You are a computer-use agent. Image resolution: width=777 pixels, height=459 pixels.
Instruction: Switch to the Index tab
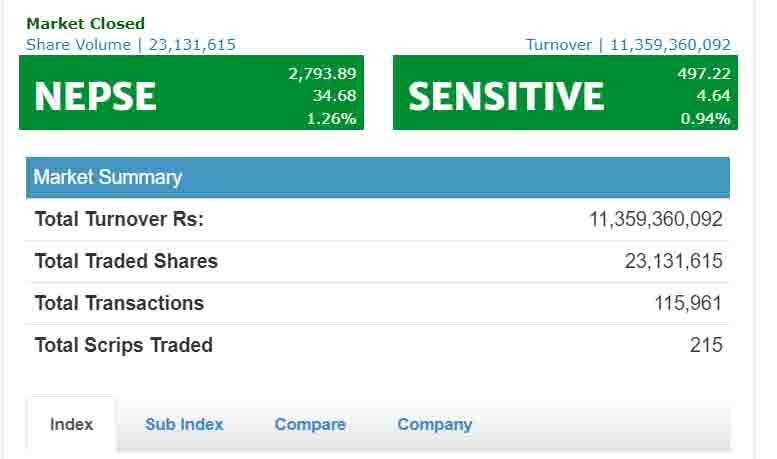pyautogui.click(x=71, y=424)
